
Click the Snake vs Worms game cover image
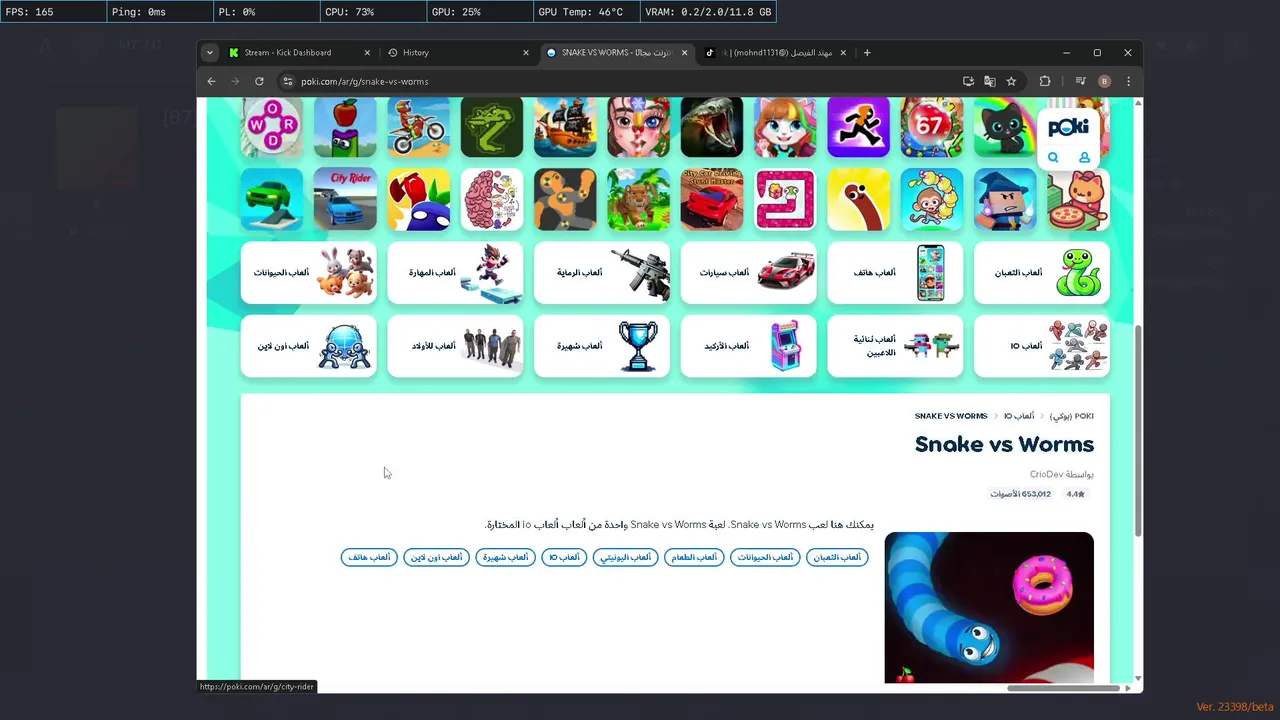[x=989, y=608]
